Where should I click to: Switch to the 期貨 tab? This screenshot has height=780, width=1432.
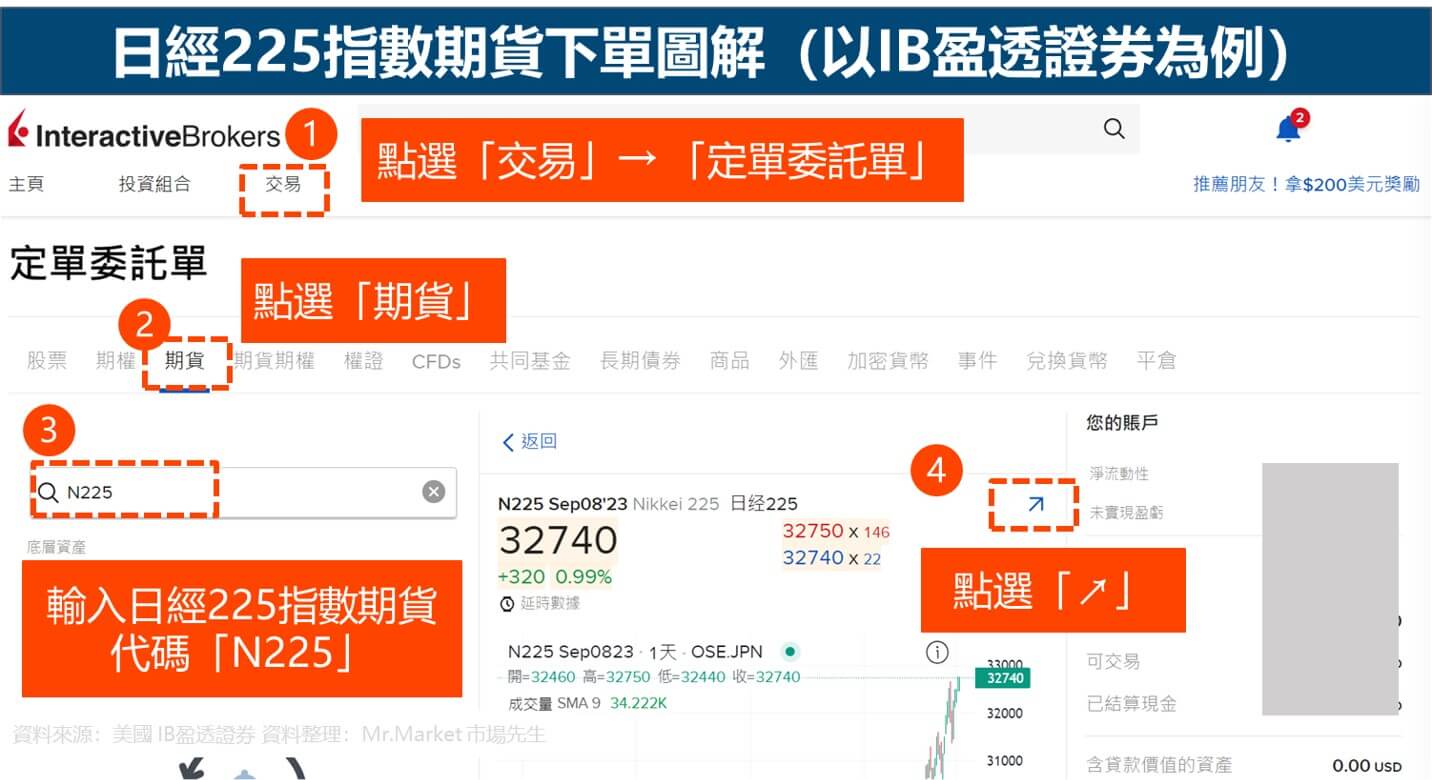click(185, 361)
